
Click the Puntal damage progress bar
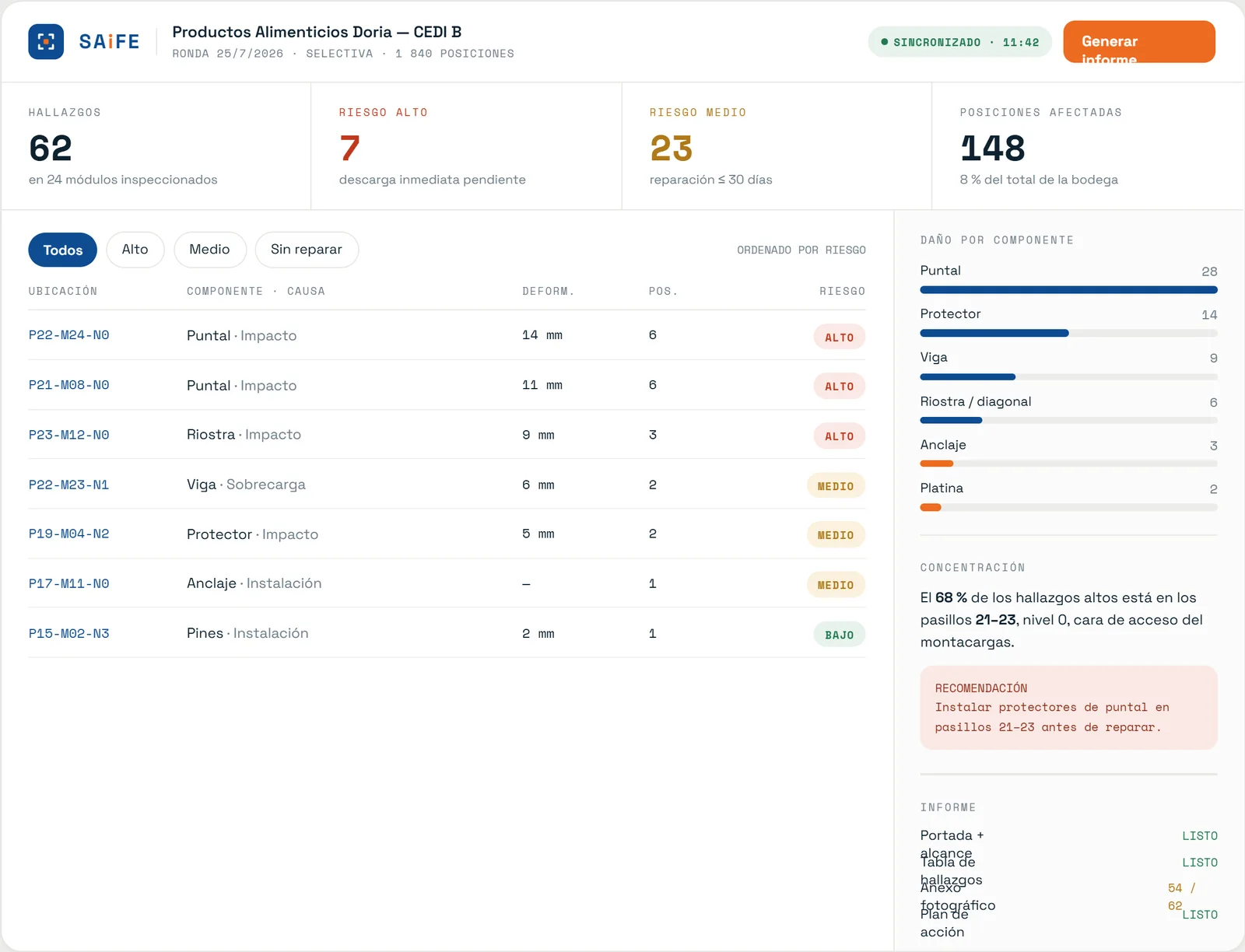click(1068, 290)
